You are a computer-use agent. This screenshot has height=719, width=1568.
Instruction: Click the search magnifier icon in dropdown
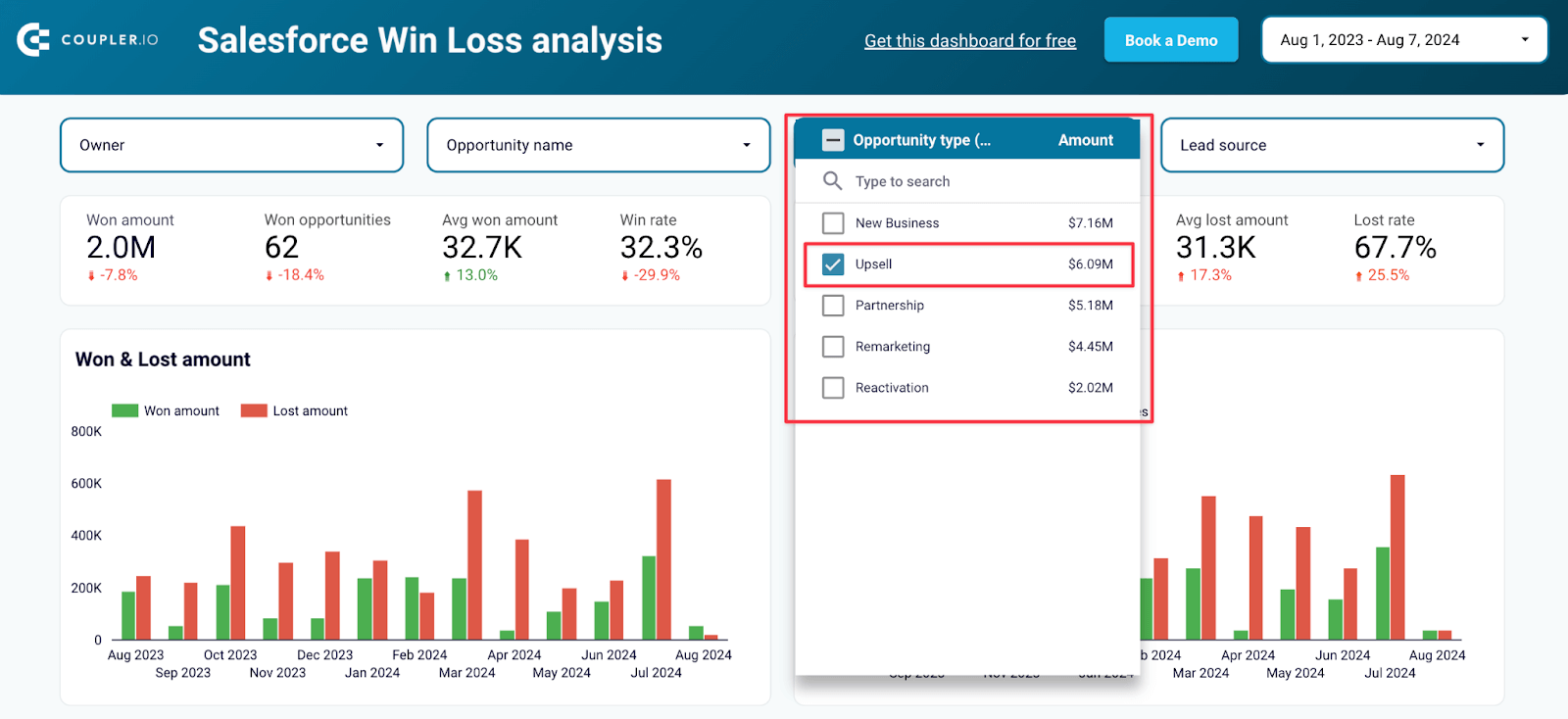click(832, 181)
